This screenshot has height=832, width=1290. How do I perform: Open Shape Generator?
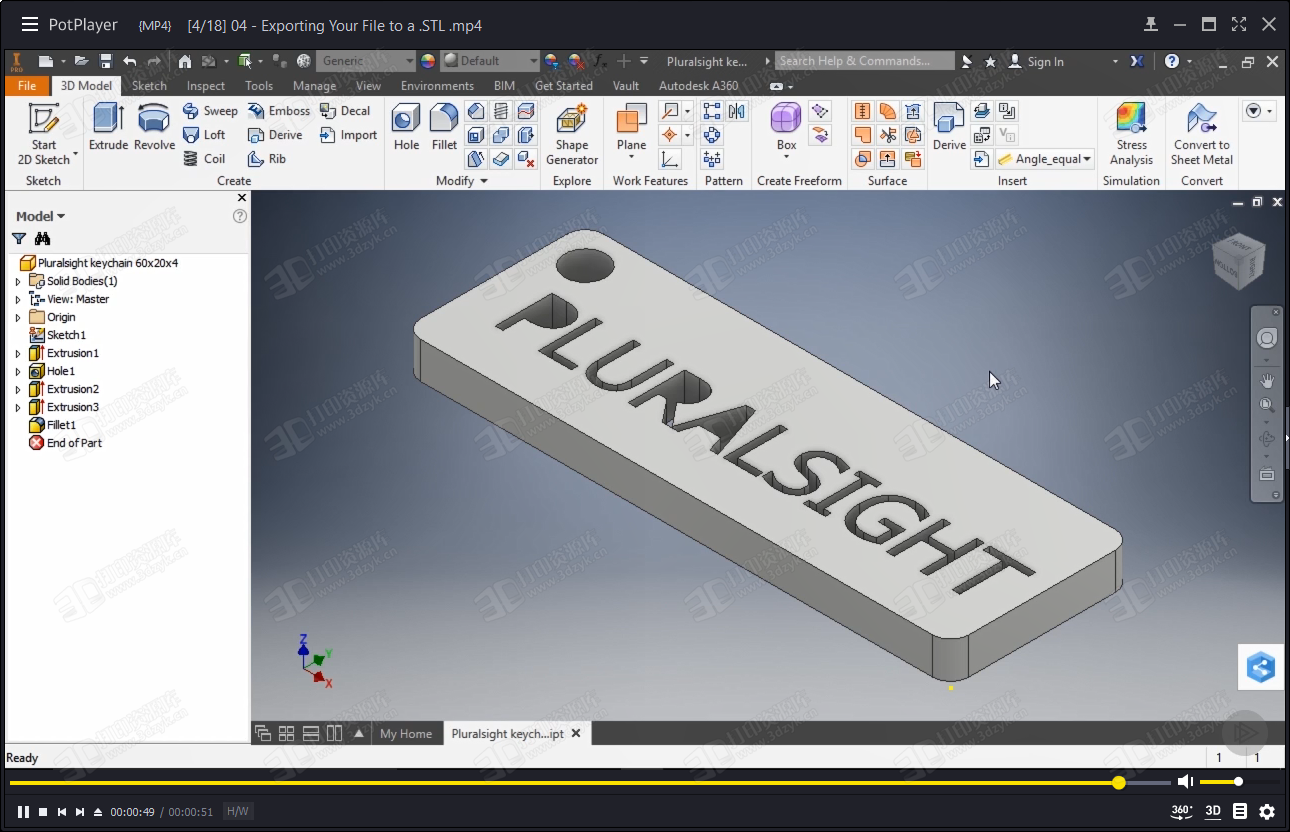click(572, 134)
